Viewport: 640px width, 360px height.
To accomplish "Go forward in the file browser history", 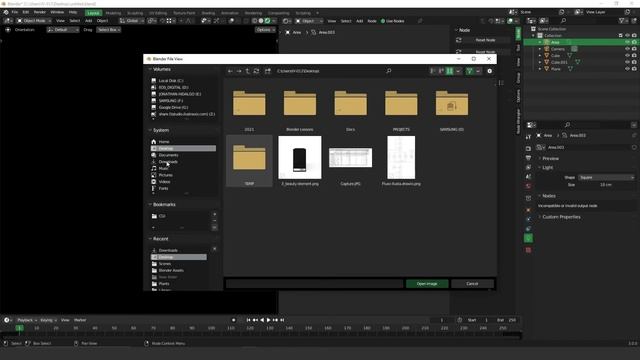I will [239, 71].
